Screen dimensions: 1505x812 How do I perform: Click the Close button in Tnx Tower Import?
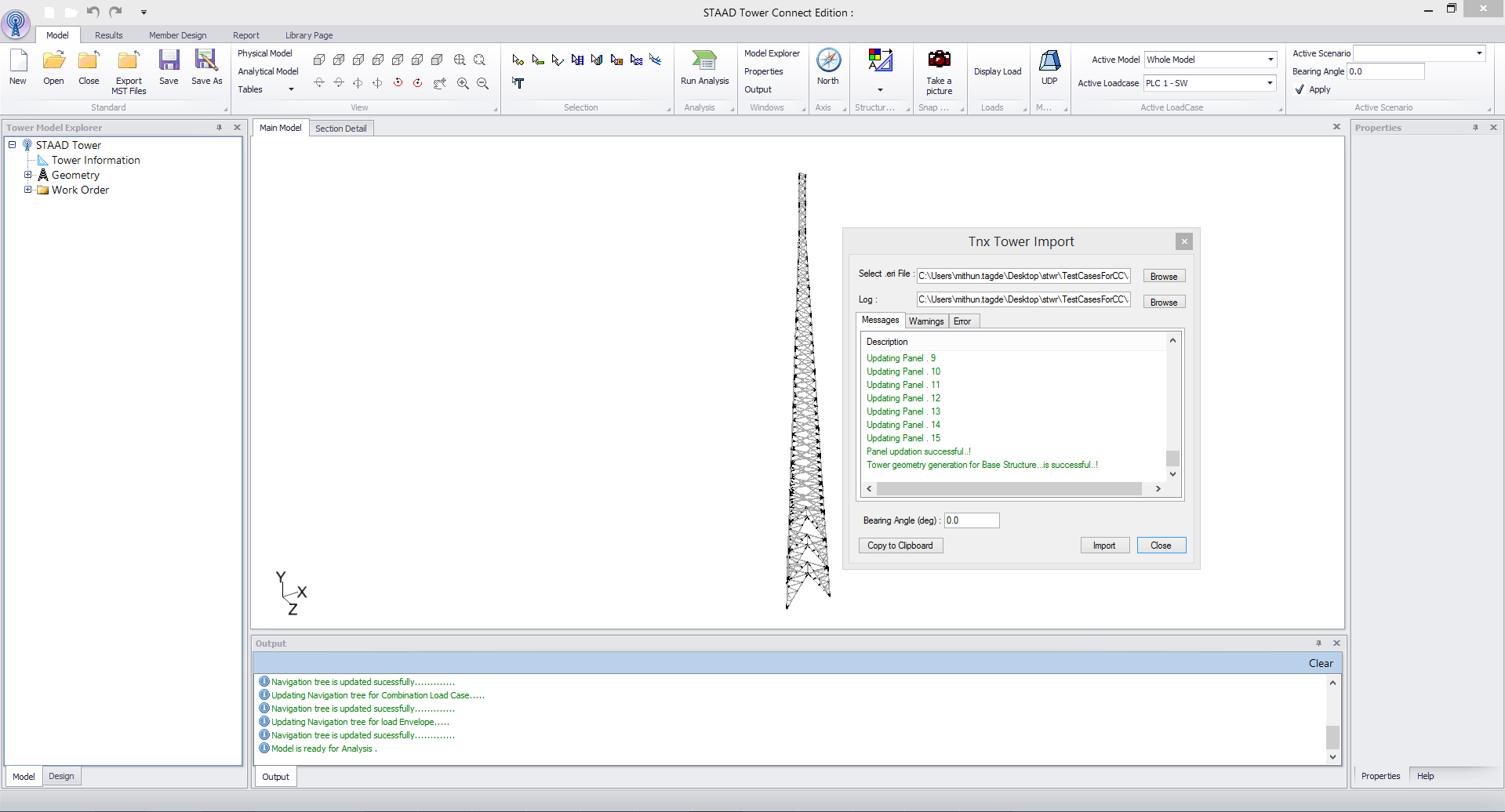[x=1161, y=546]
